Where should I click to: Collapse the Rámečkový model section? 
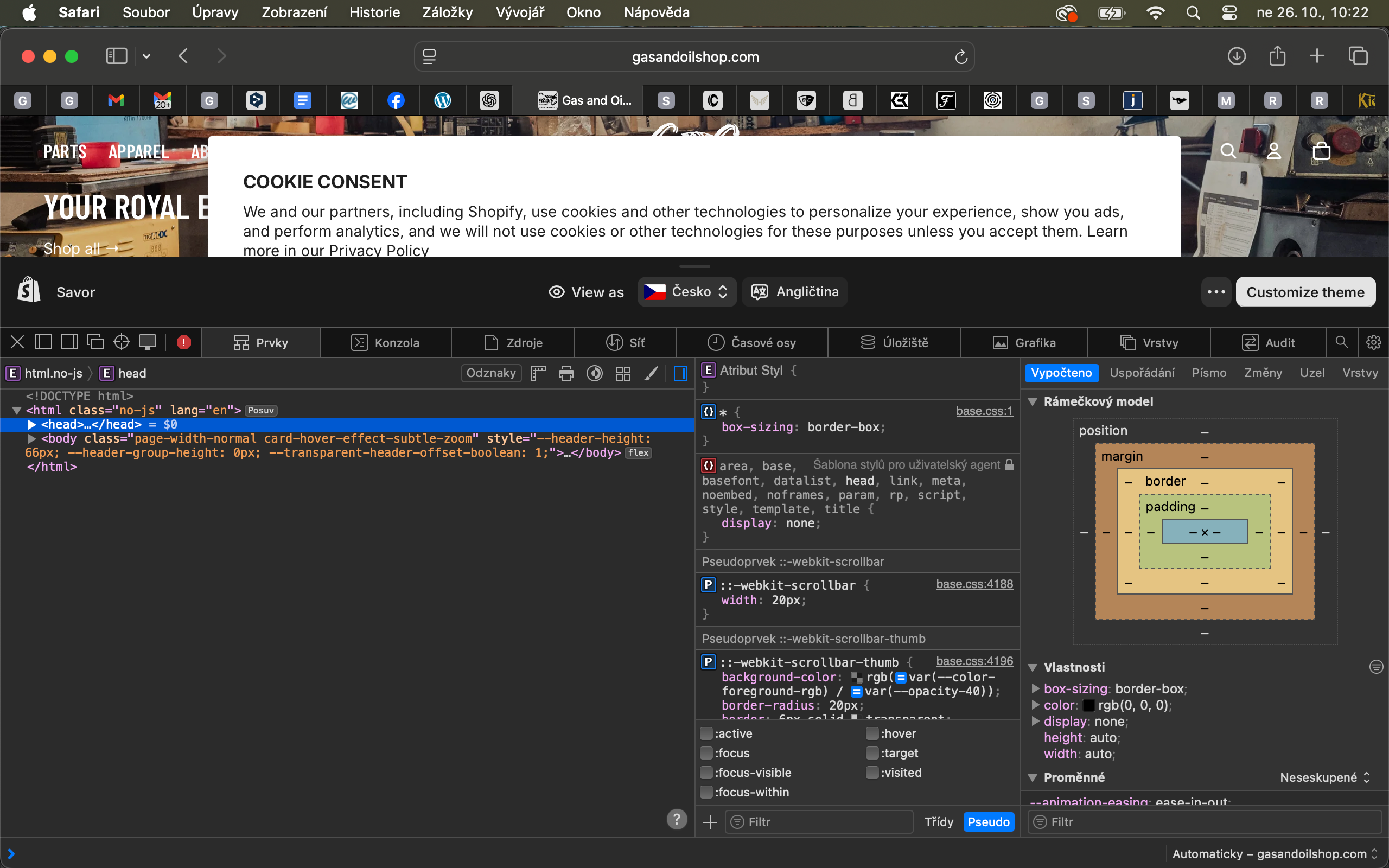(1033, 402)
